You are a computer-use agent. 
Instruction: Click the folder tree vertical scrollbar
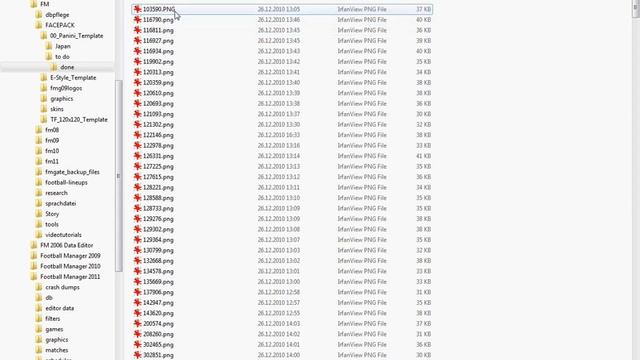click(x=119, y=176)
